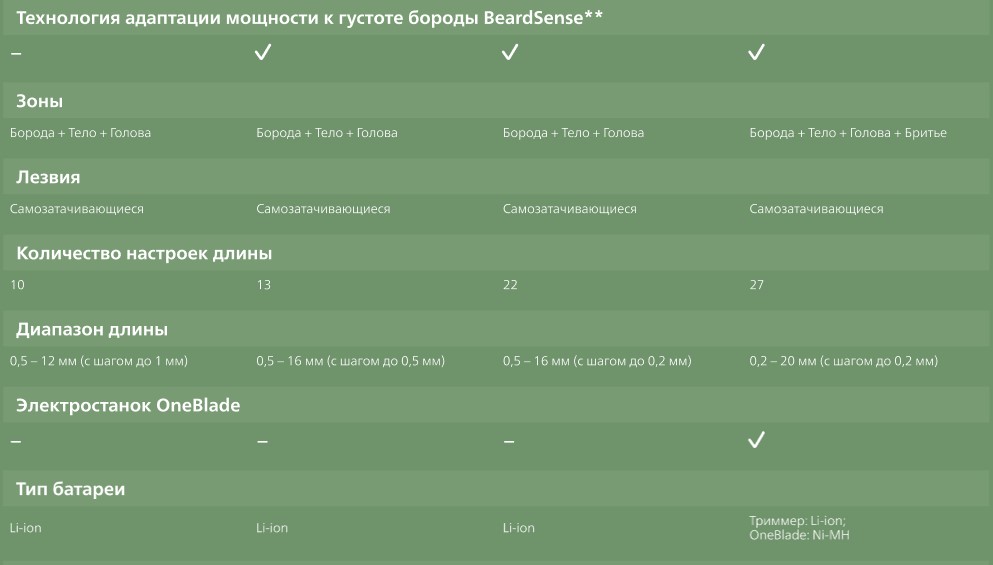Click the length settings value 27
This screenshot has height=565, width=993.
(757, 285)
